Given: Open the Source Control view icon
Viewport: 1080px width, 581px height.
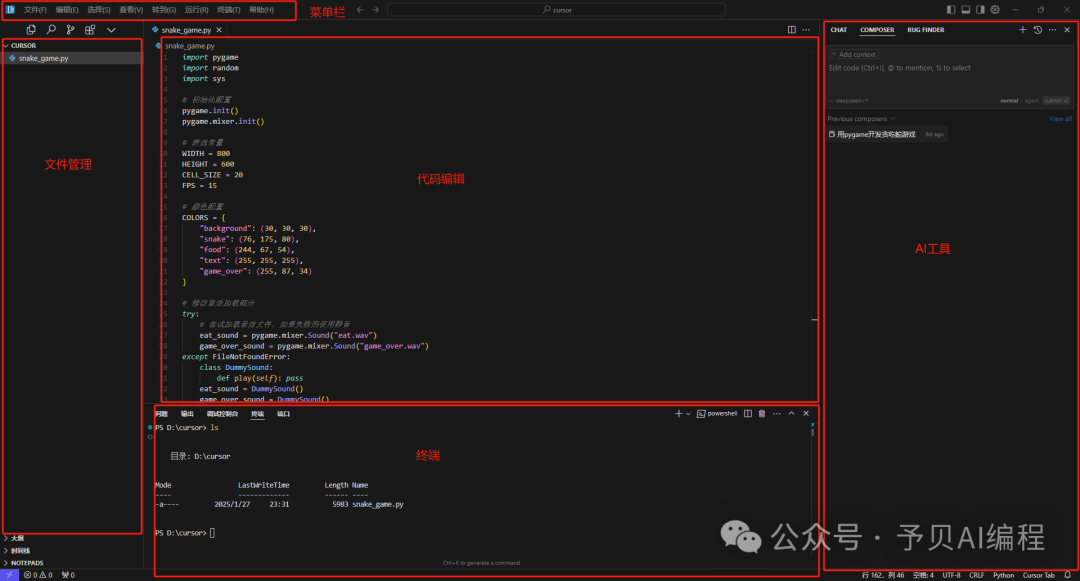Looking at the screenshot, I should [70, 30].
